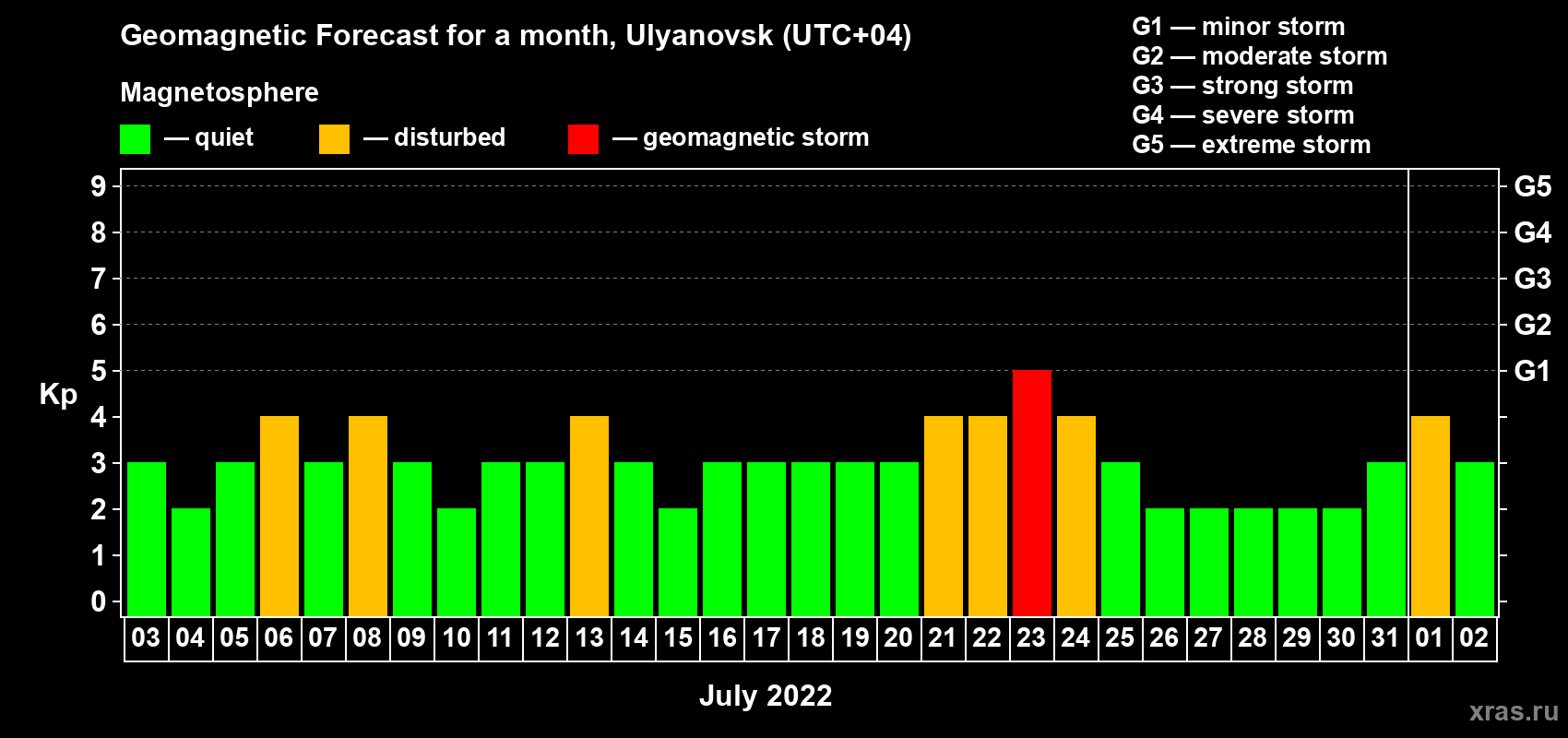Click the green bar above date 10
This screenshot has width=1568, height=738.
pos(457,562)
